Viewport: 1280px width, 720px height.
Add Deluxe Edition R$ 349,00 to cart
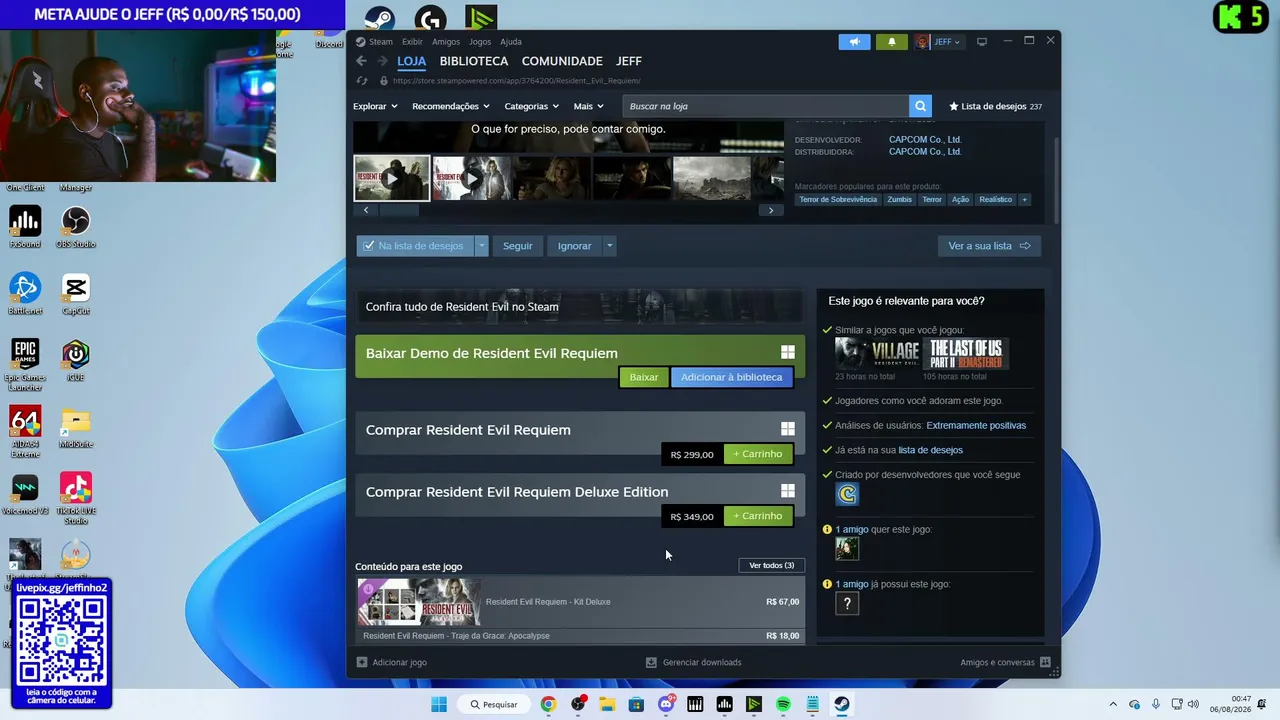point(758,516)
